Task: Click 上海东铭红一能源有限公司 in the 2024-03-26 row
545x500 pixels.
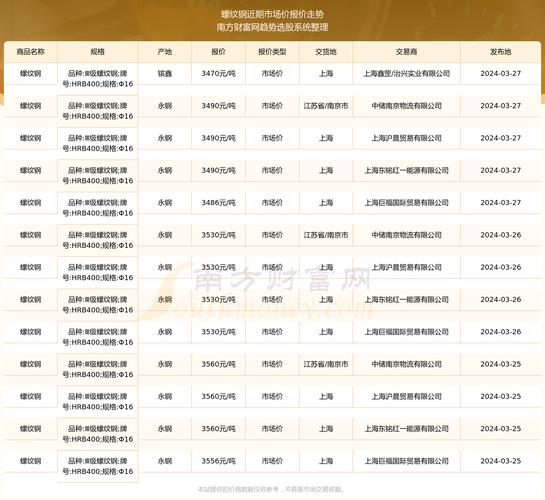Action: click(406, 300)
